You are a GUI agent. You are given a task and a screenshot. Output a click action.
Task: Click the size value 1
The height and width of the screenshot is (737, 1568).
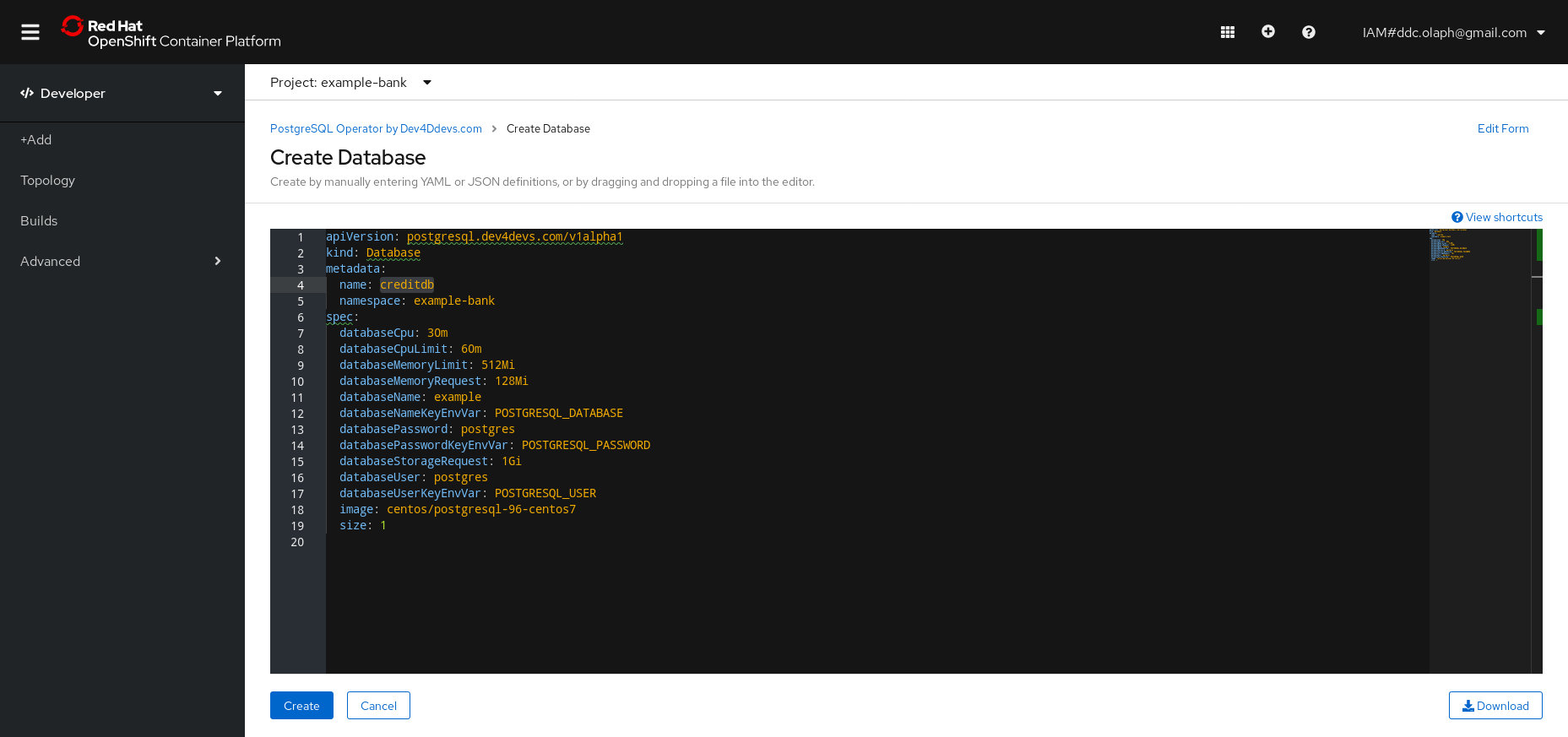pos(383,525)
